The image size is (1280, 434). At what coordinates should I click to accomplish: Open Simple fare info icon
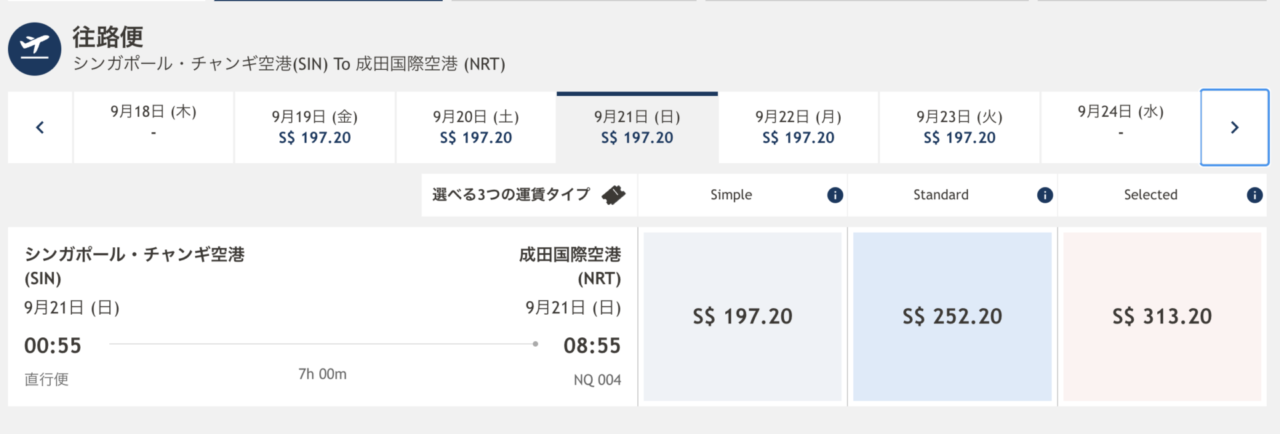tap(835, 195)
